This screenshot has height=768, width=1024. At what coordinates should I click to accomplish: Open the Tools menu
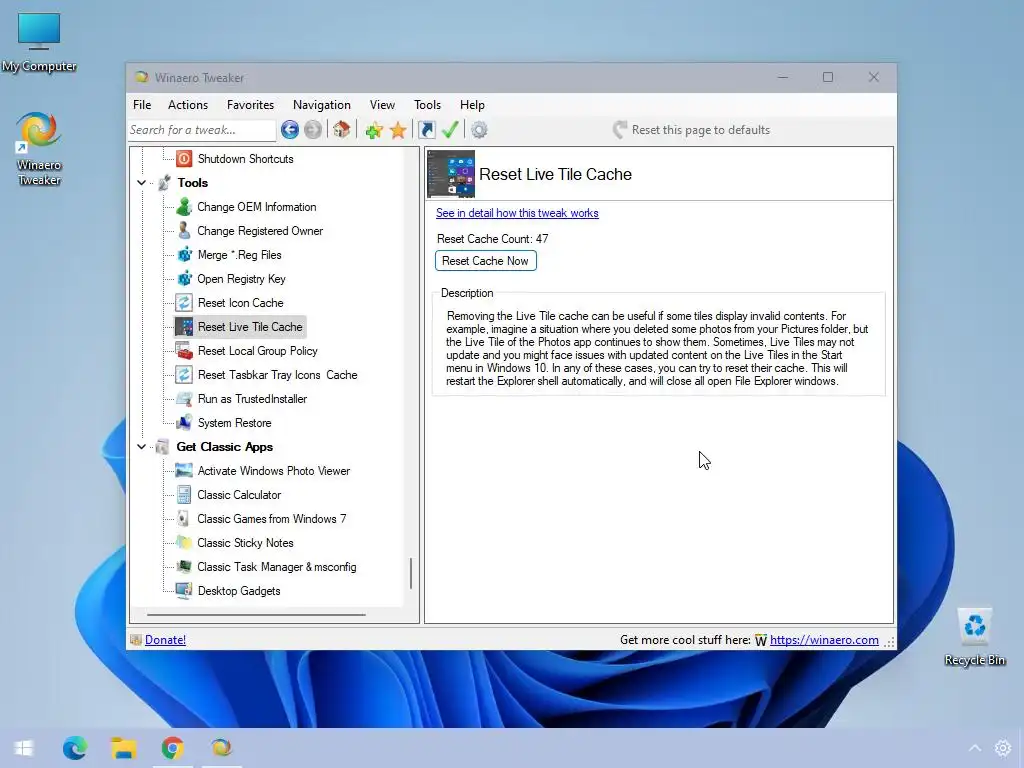point(427,104)
